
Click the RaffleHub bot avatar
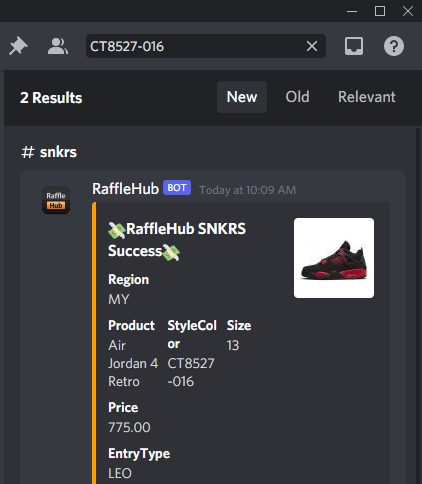click(56, 200)
